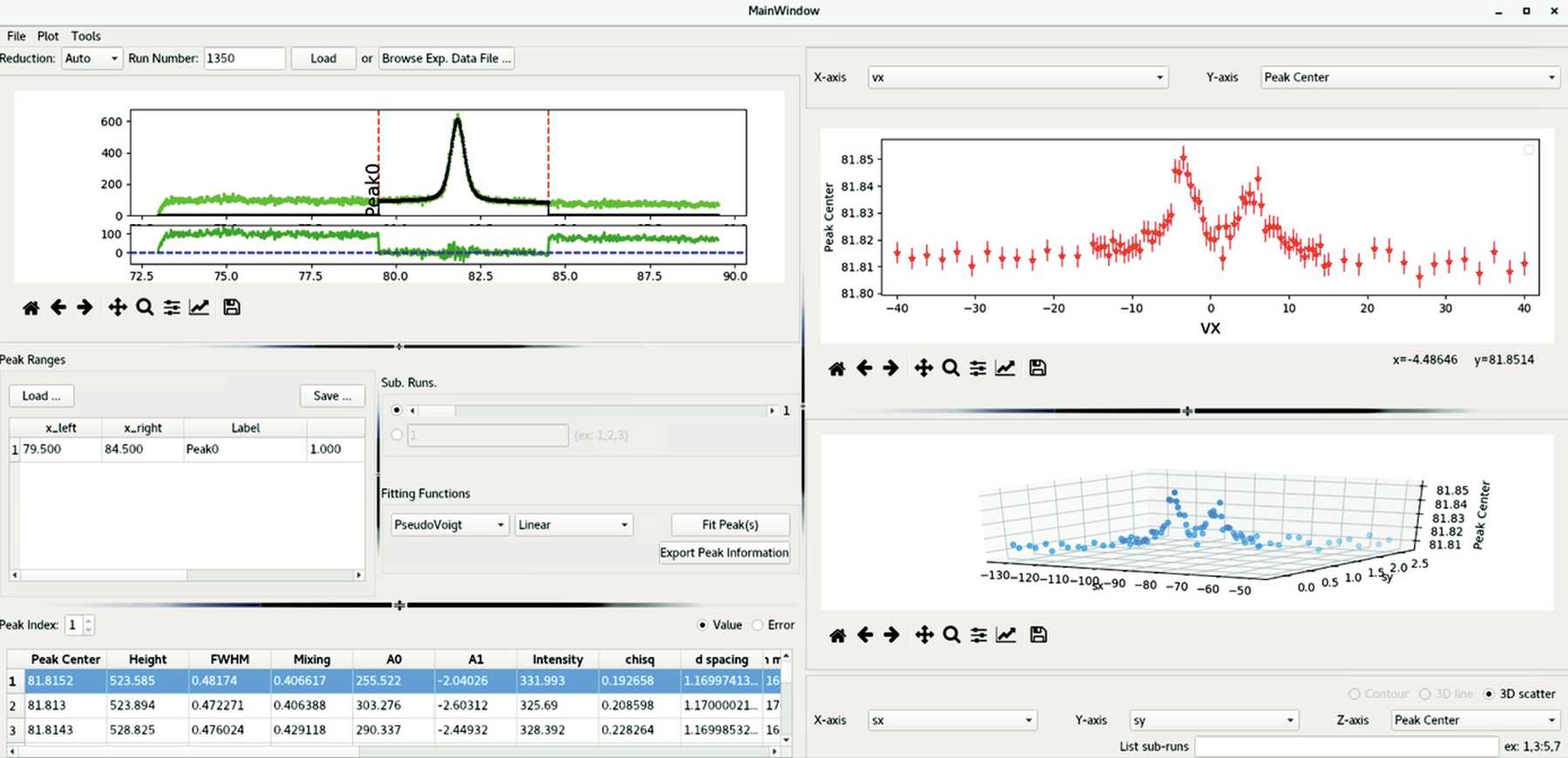Screen dimensions: 1568x758
Task: Select the Zoom magnifier under the diffraction plot
Action: tap(145, 308)
